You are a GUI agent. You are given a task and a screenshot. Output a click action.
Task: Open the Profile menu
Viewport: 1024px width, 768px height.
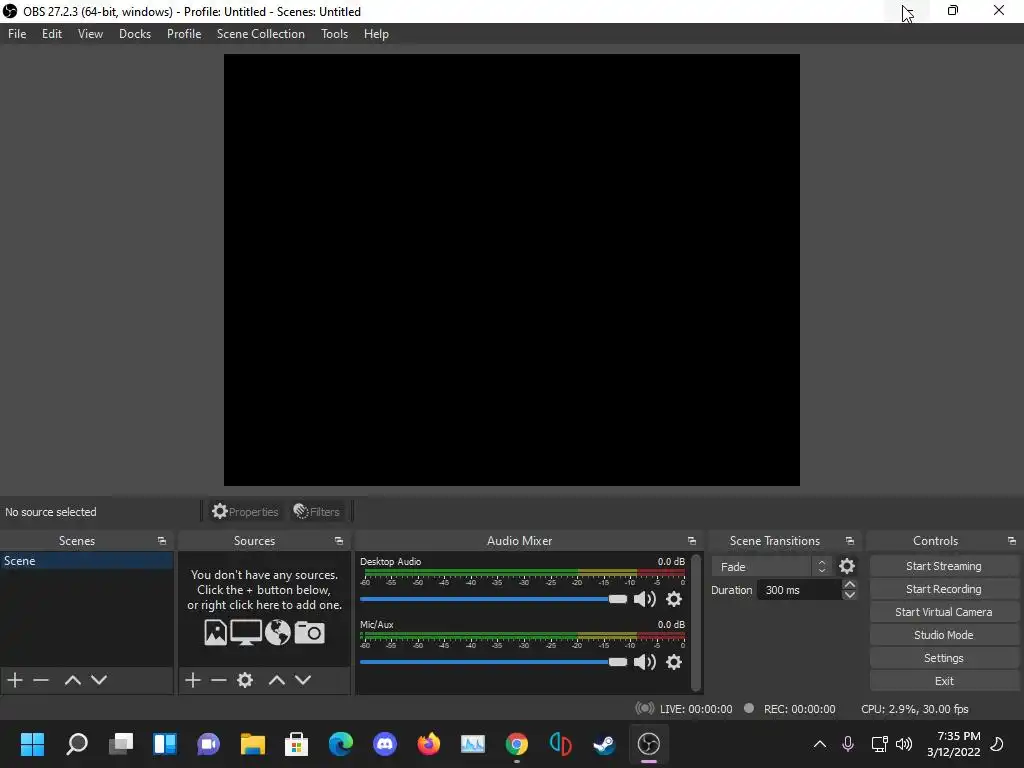(184, 34)
